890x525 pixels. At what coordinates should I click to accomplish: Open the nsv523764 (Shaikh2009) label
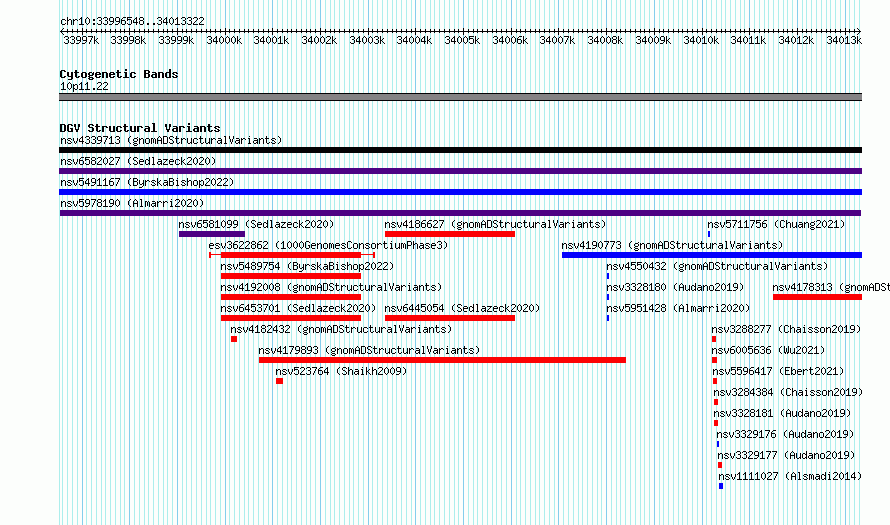(341, 371)
